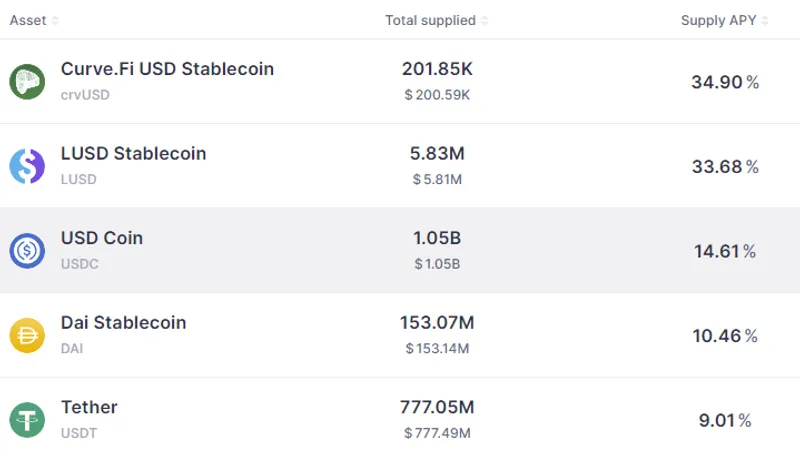Click the Supply APY header
This screenshot has height=454, width=800.
[x=718, y=20]
